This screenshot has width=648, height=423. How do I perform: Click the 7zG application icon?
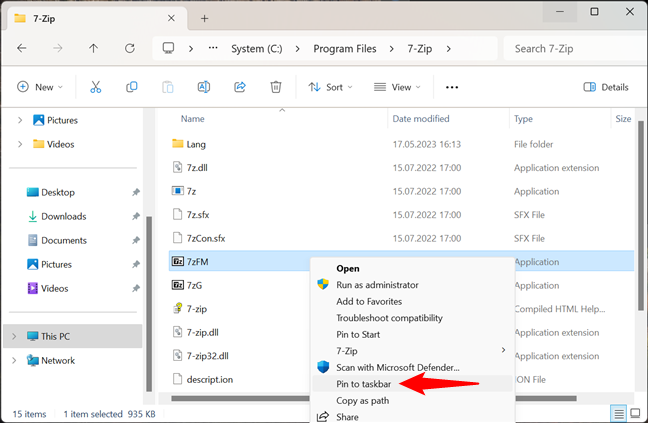coord(178,285)
